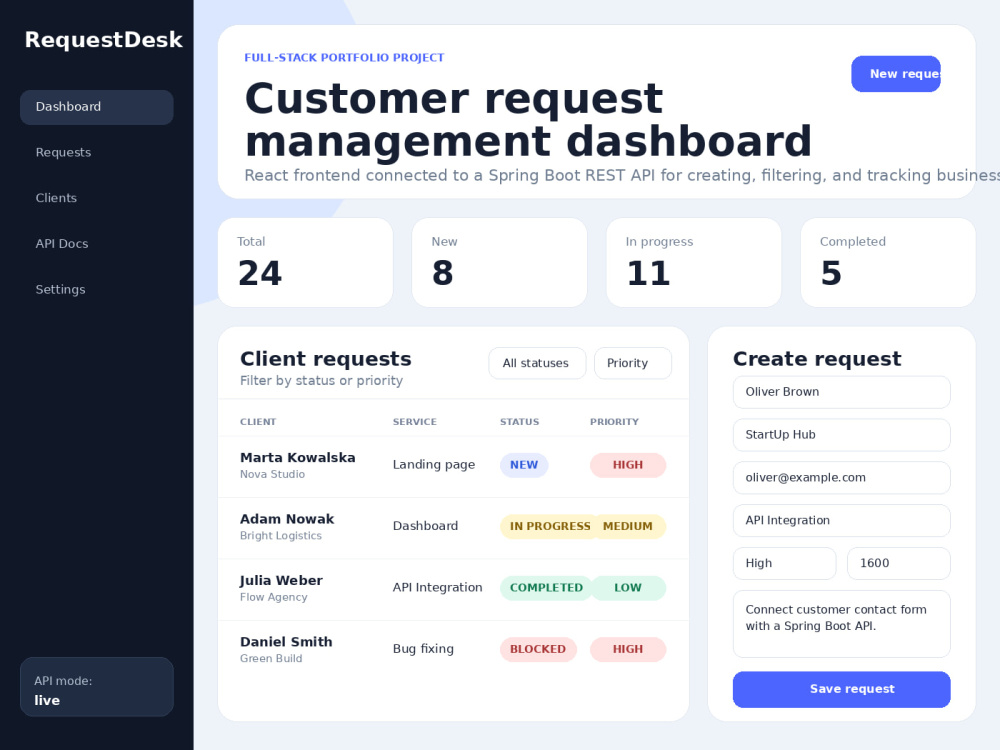Click the Nova Studio company text
1000x750 pixels.
pyautogui.click(x=272, y=474)
